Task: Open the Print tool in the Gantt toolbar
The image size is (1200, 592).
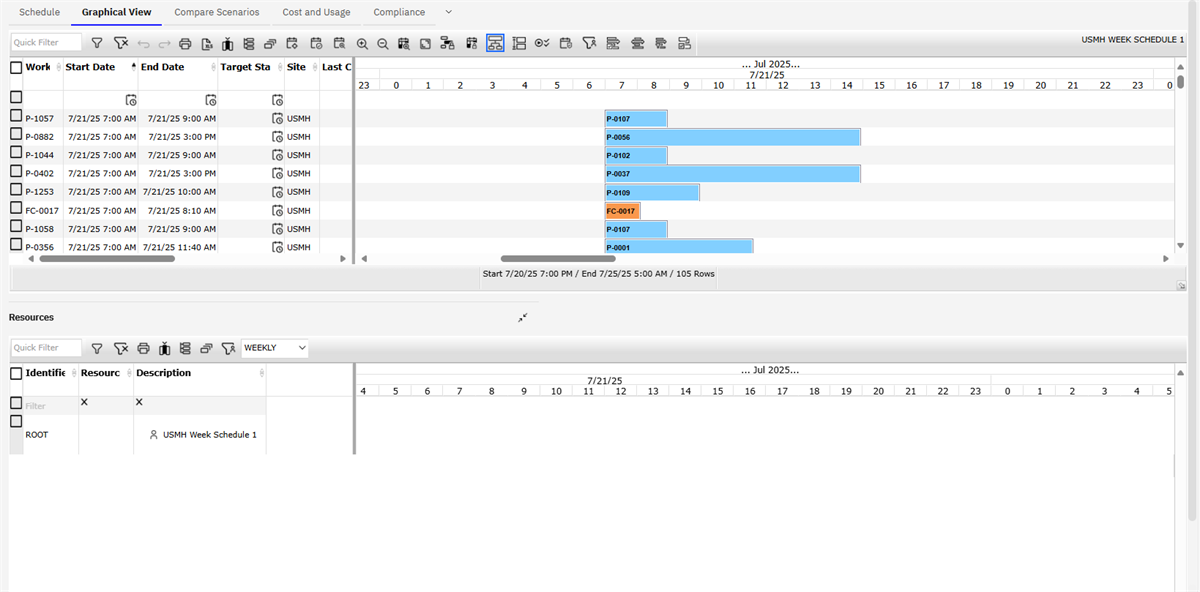Action: 186,43
